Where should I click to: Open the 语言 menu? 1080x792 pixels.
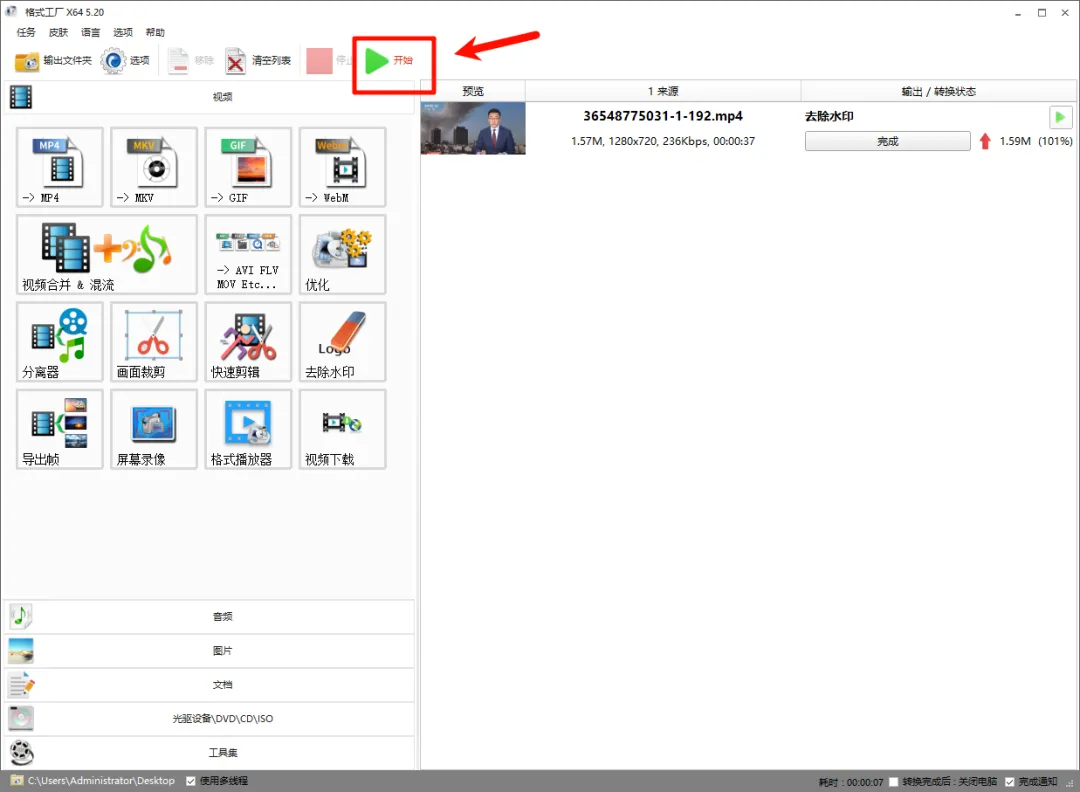coord(90,32)
